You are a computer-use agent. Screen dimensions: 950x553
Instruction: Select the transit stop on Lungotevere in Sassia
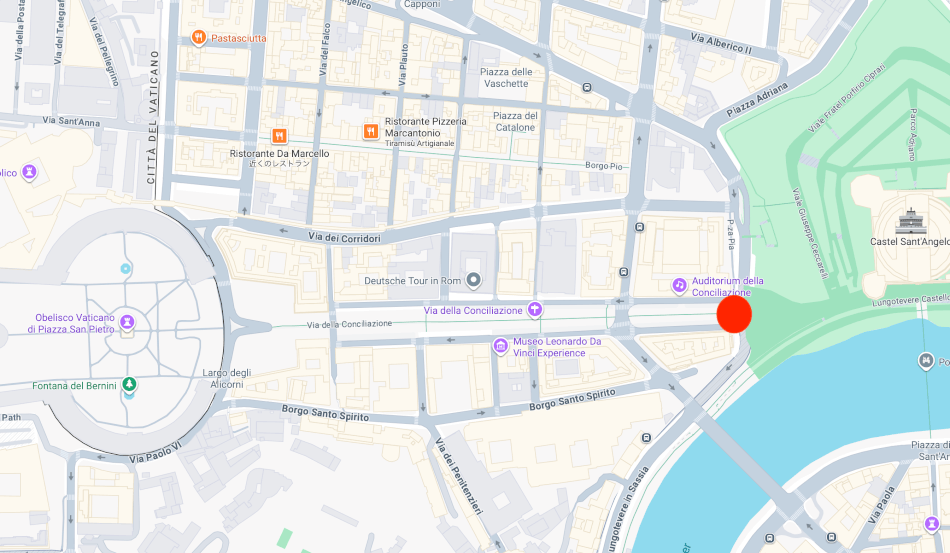pyautogui.click(x=647, y=438)
